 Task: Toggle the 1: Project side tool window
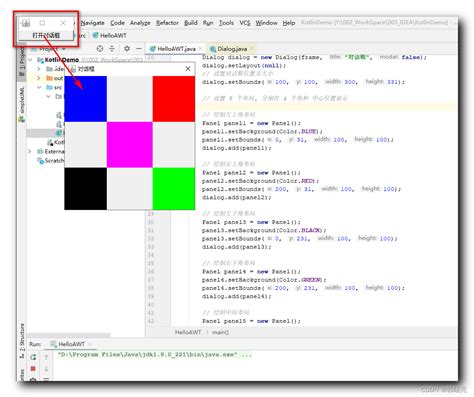tap(22, 62)
